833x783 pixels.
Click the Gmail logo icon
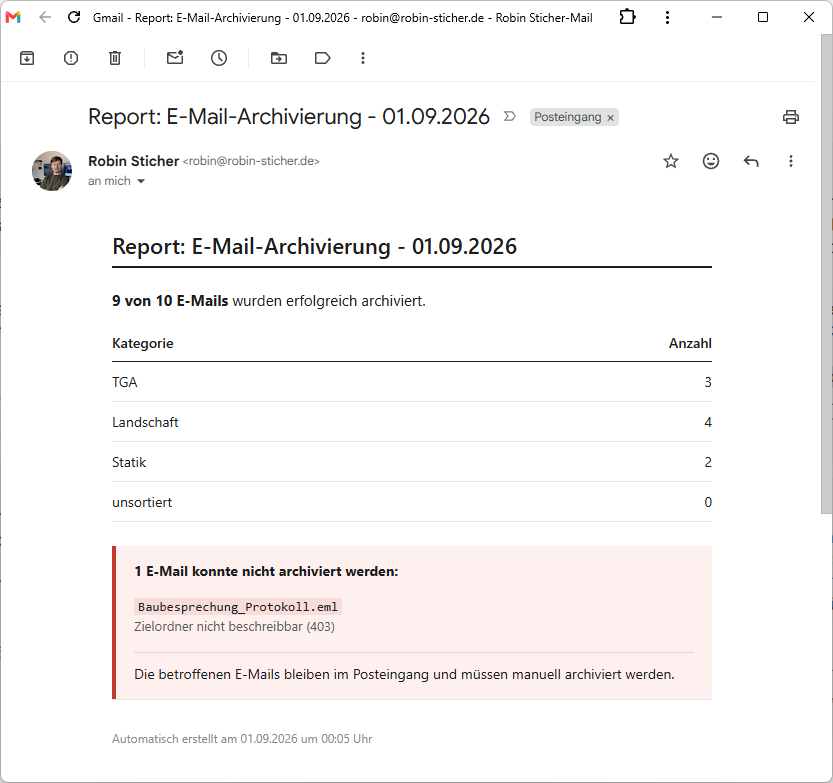click(13, 18)
